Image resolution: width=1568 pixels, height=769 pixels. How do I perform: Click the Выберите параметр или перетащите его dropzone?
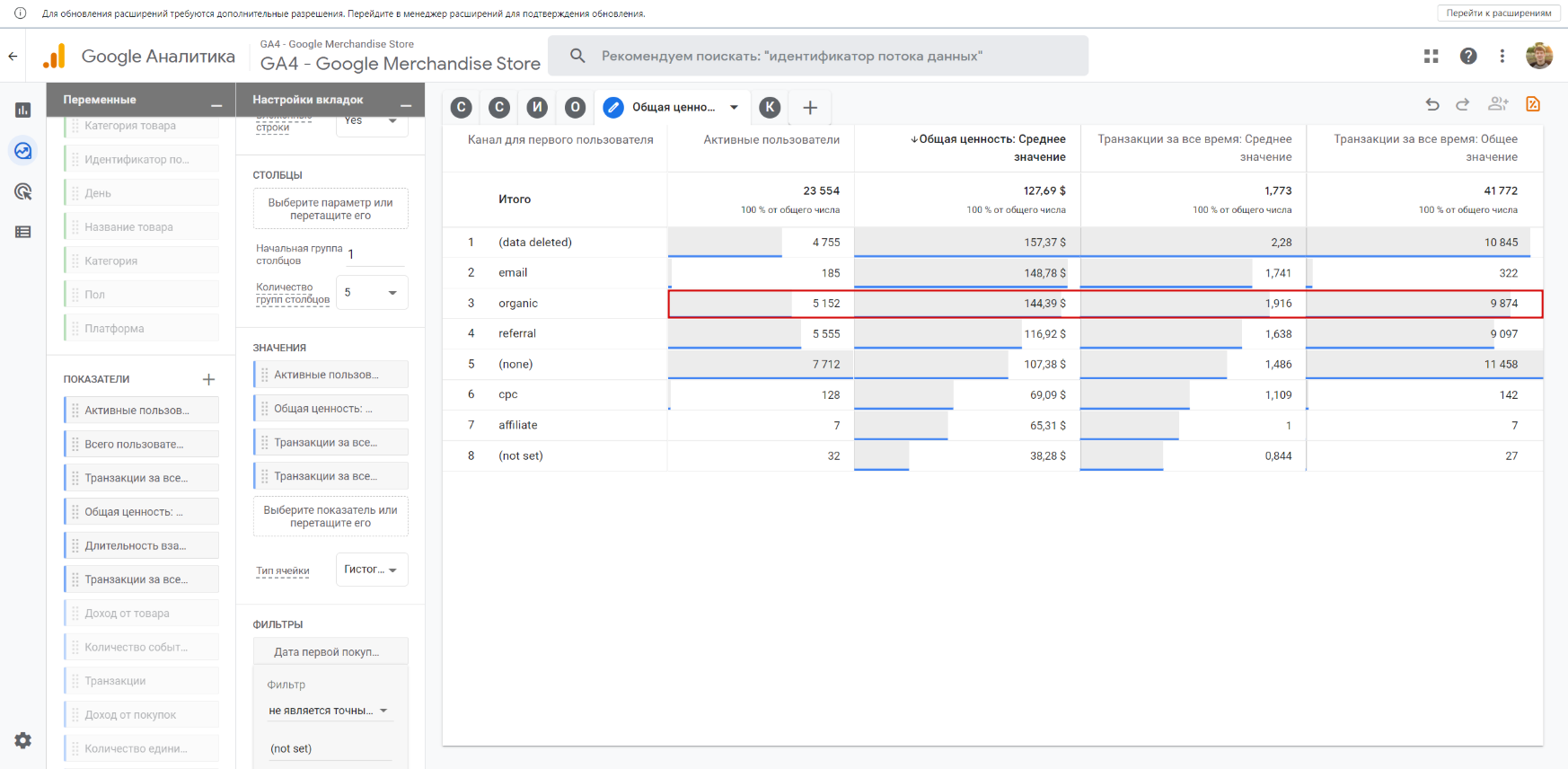click(330, 209)
